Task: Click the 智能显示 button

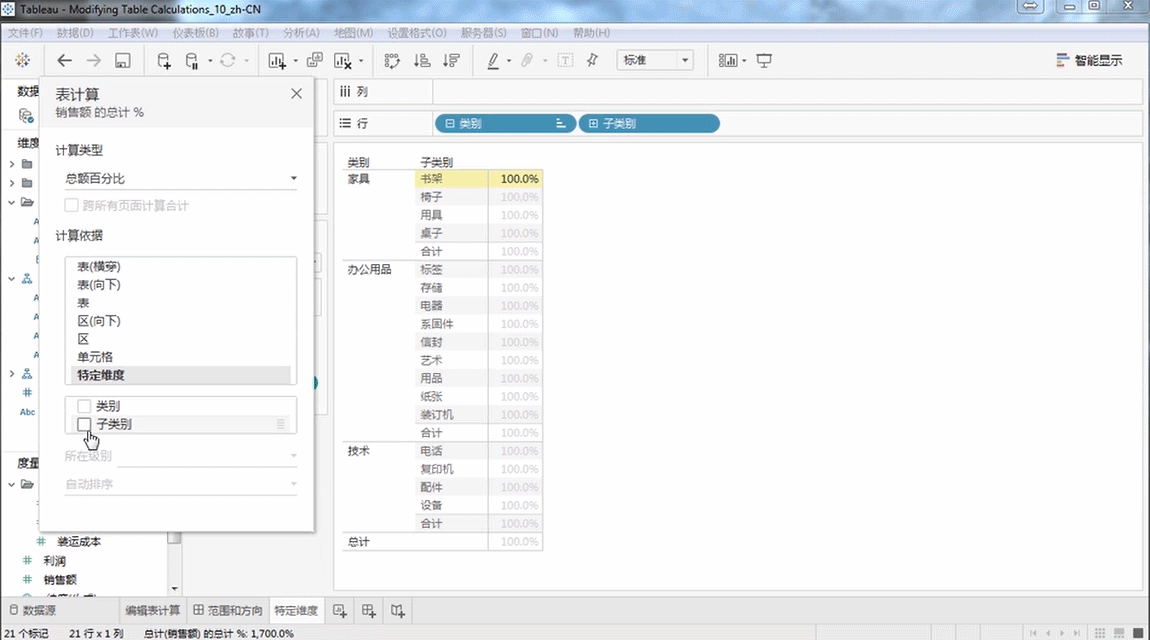Action: pyautogui.click(x=1089, y=61)
